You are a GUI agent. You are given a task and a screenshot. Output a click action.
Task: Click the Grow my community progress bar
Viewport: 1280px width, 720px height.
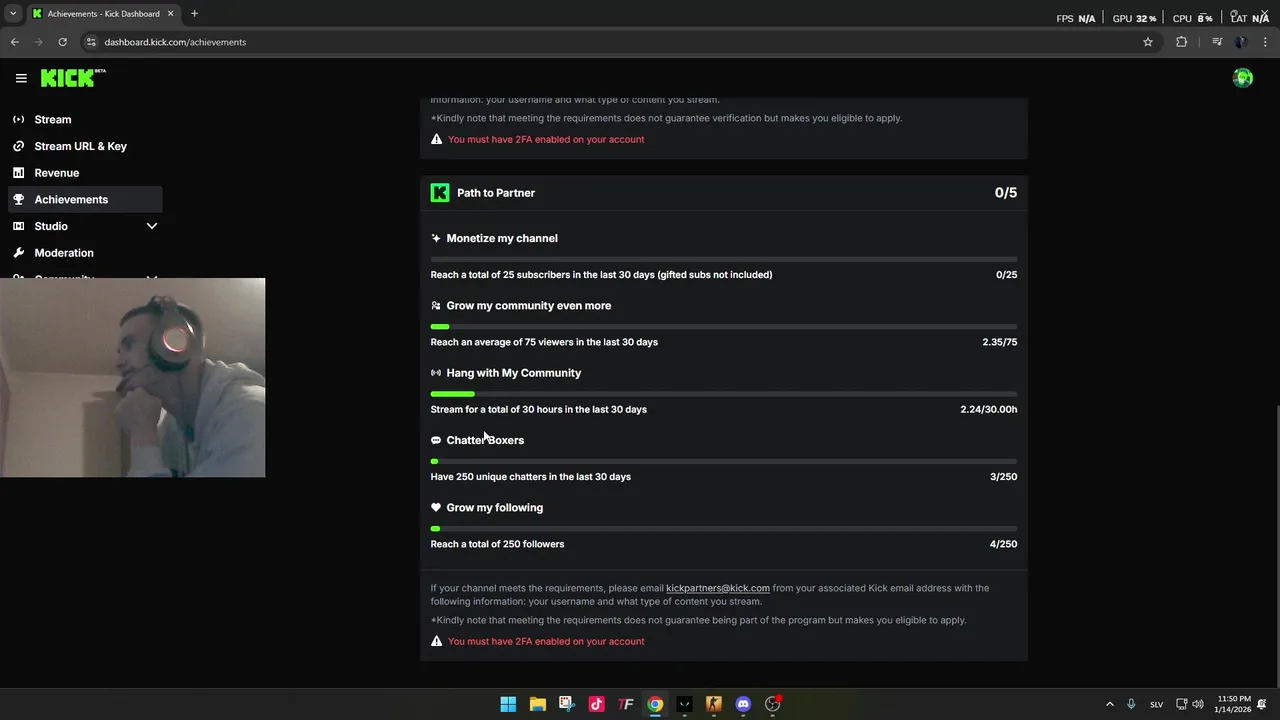724,326
